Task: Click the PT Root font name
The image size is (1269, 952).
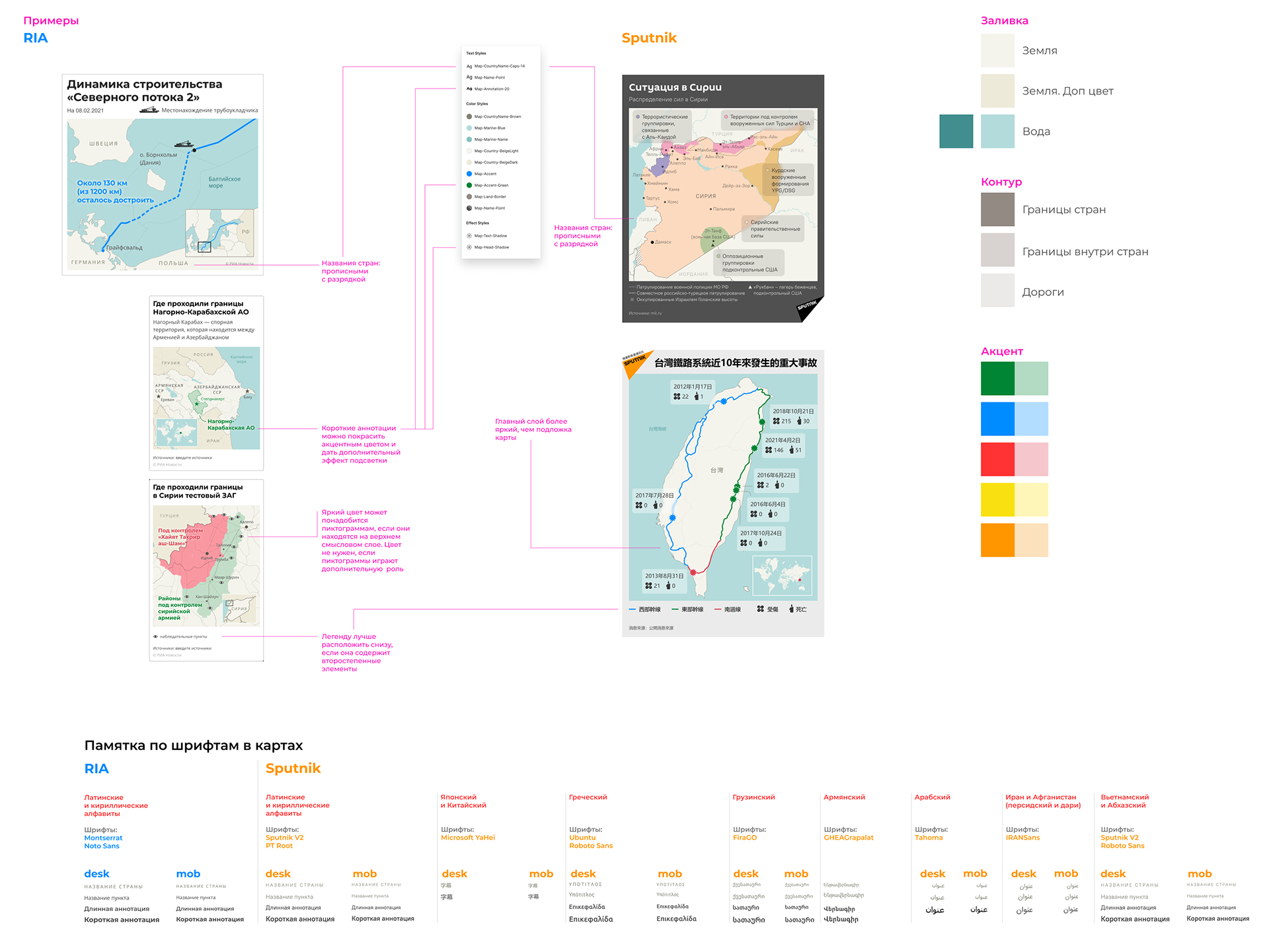Action: (279, 846)
